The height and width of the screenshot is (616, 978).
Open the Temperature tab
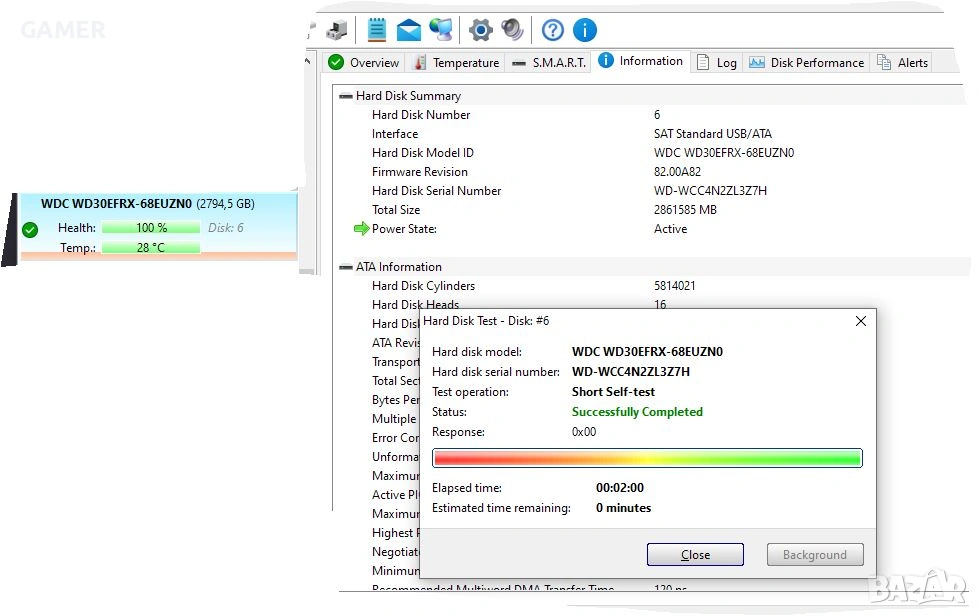(456, 62)
